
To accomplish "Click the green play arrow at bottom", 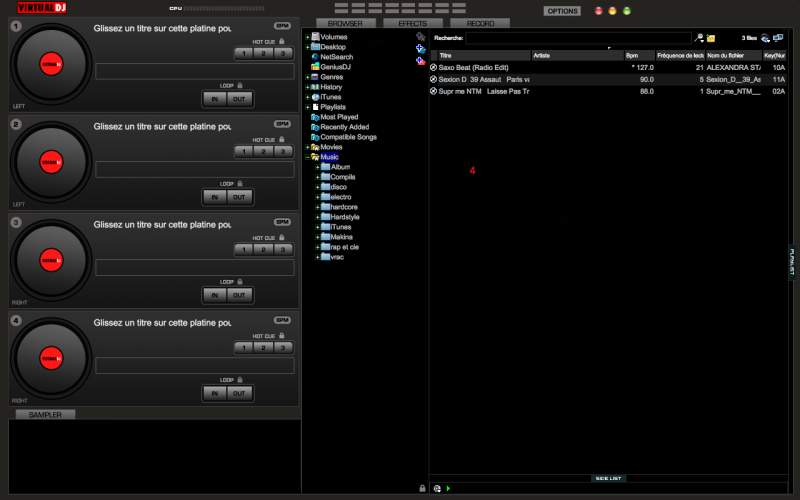I will 448,488.
